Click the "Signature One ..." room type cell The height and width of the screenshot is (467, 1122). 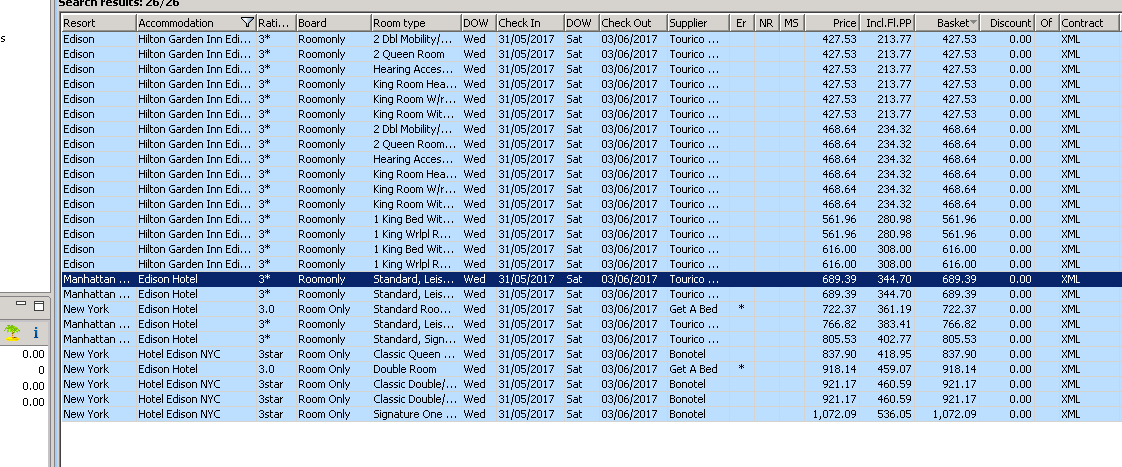(416, 414)
